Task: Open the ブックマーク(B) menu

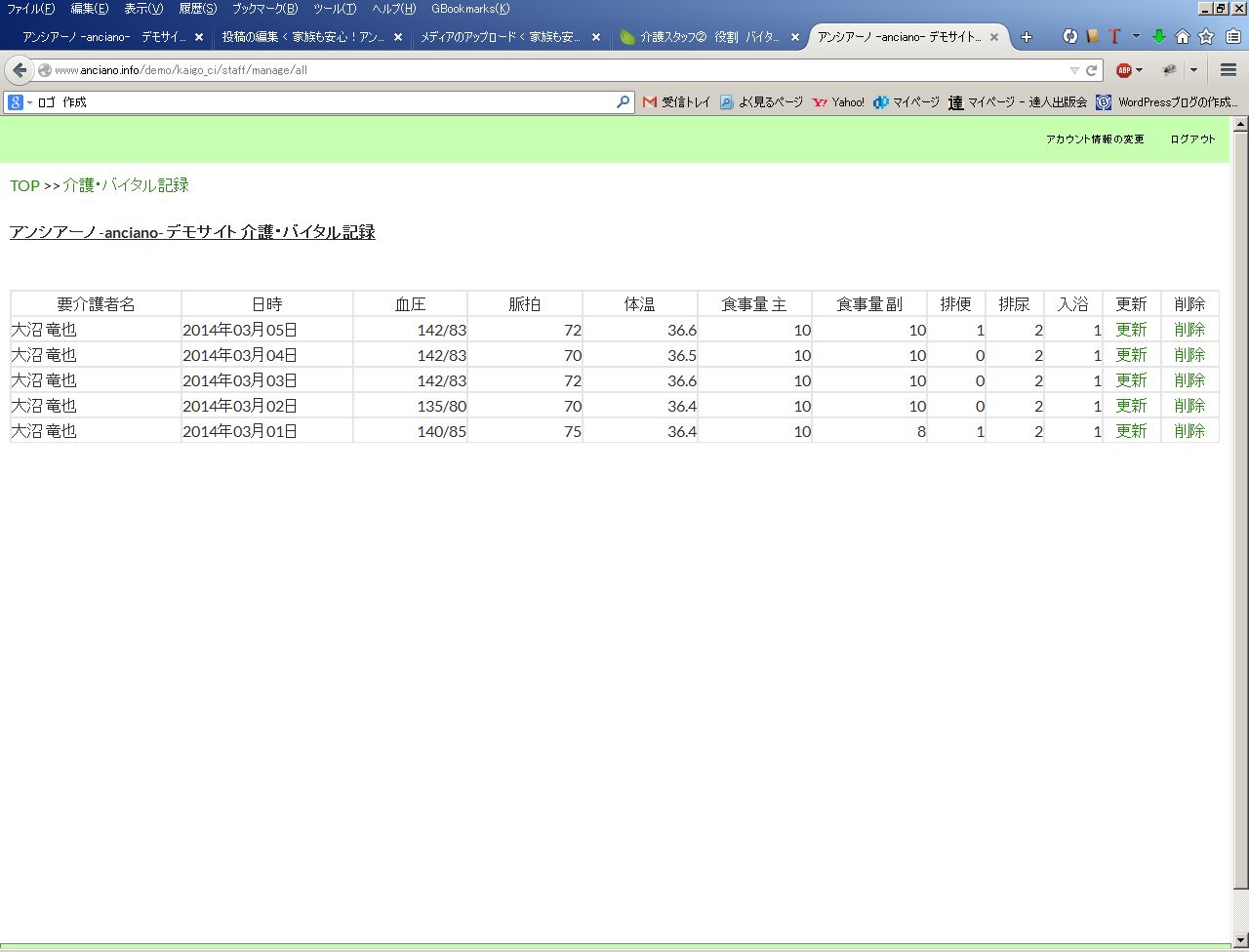Action: [x=264, y=9]
